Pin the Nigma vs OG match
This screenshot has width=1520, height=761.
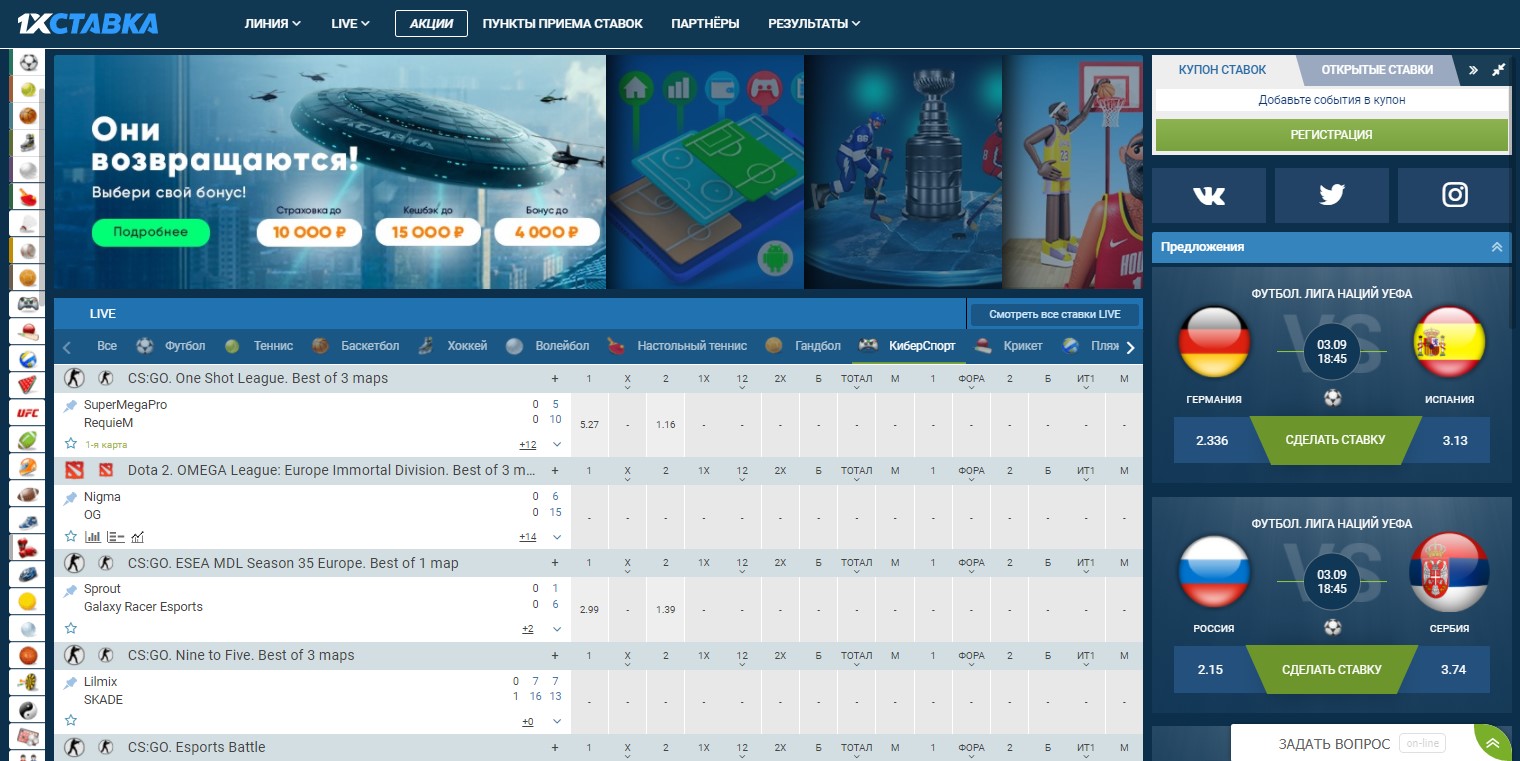click(70, 497)
